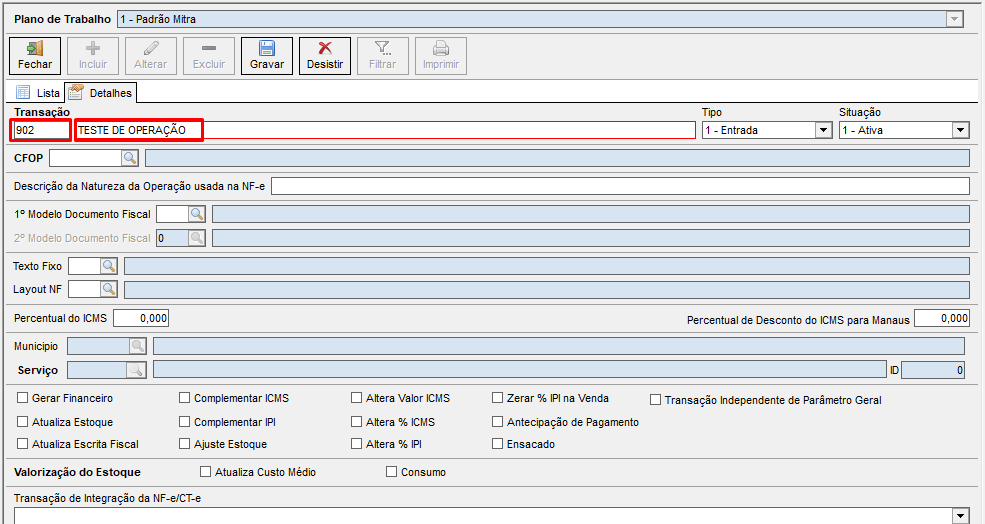Click the Incluir toolbar button
The height and width of the screenshot is (524, 985).
point(93,56)
